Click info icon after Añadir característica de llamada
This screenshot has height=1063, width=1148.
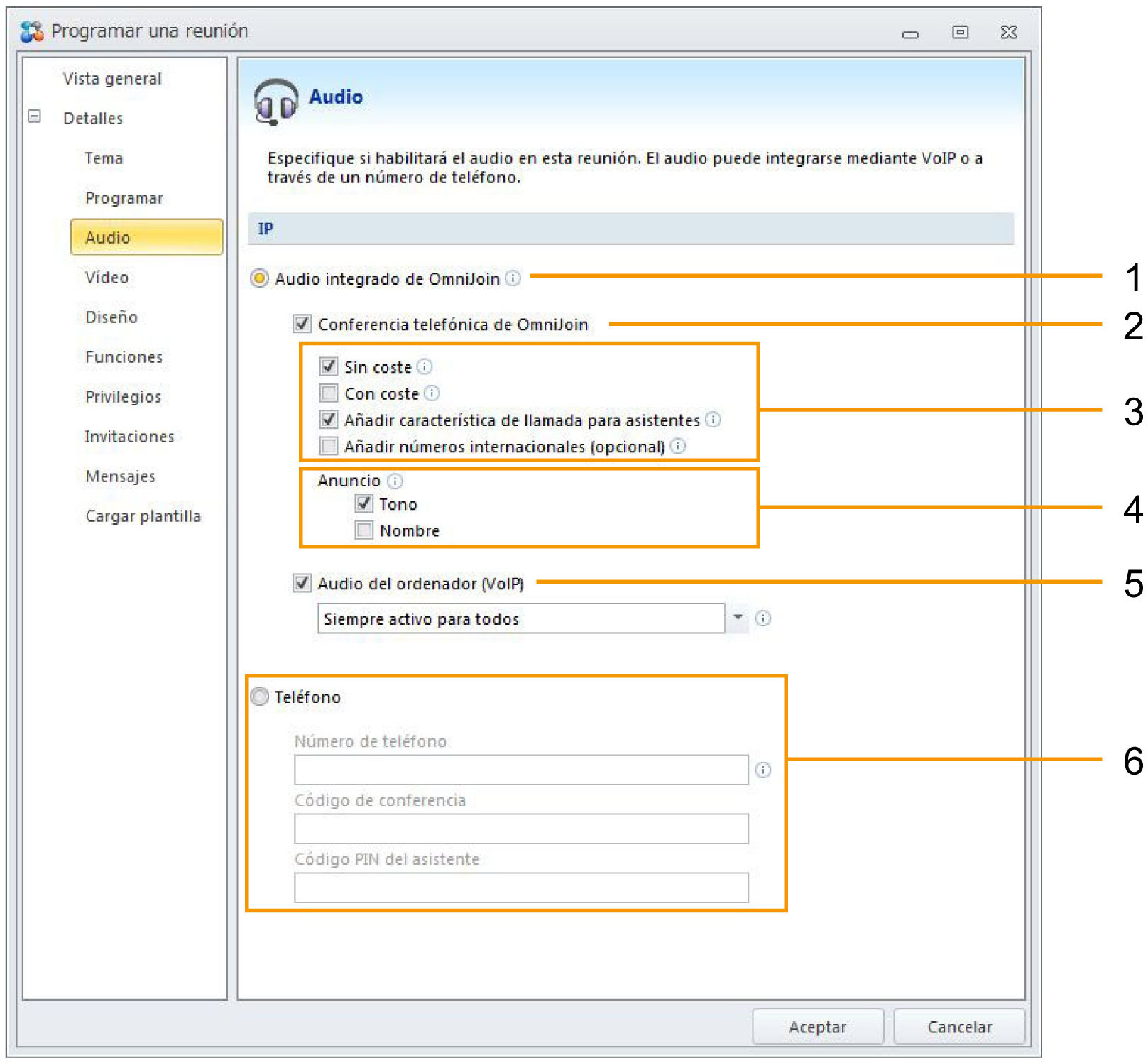714,420
